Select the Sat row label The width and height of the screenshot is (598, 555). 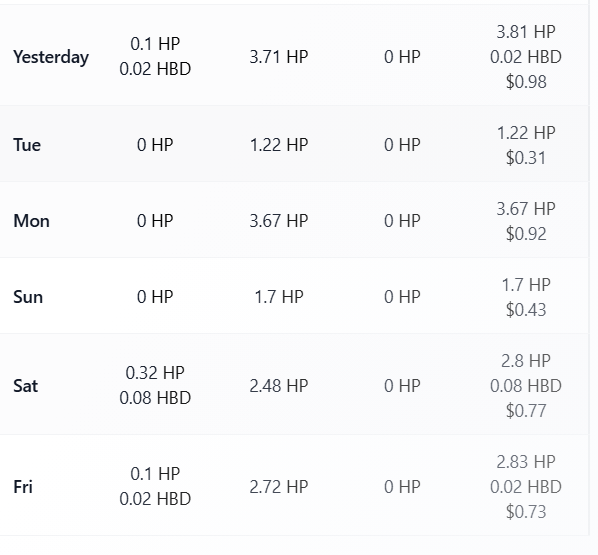[26, 386]
